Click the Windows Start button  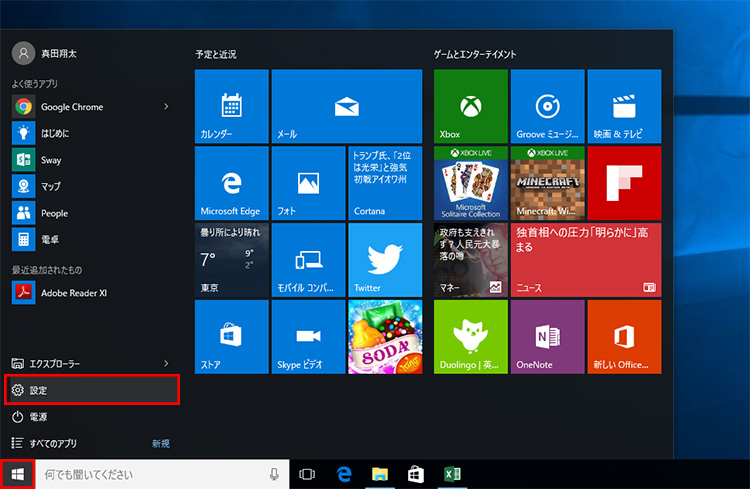coord(17,474)
